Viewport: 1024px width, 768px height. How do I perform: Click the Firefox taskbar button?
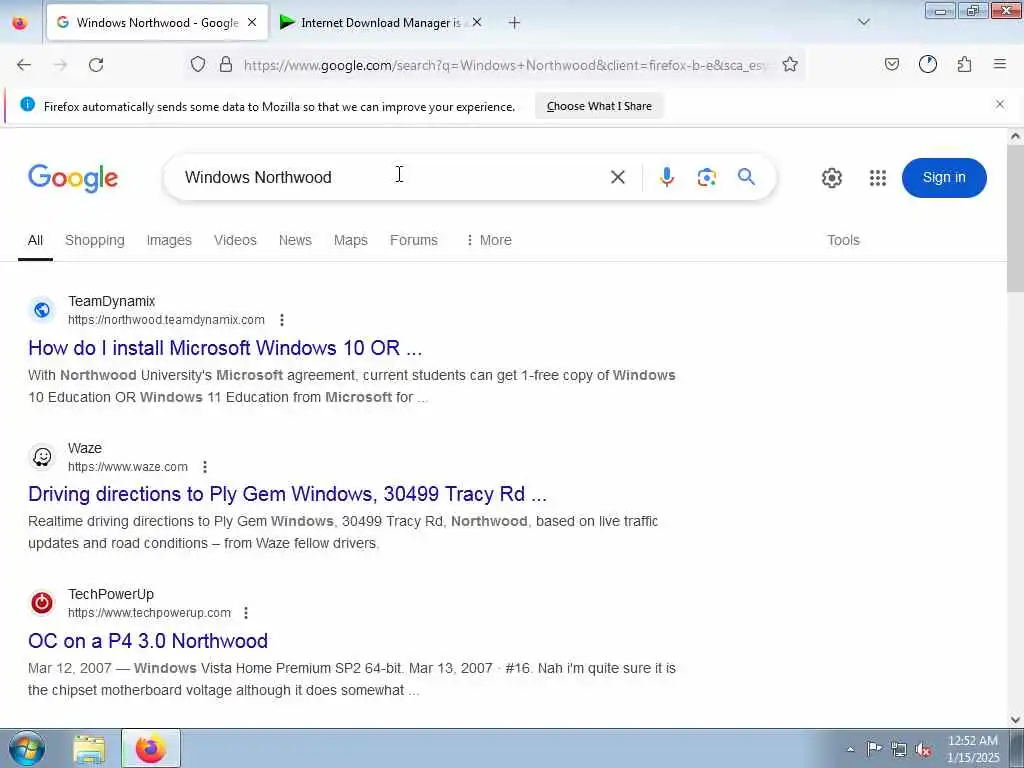(x=151, y=748)
